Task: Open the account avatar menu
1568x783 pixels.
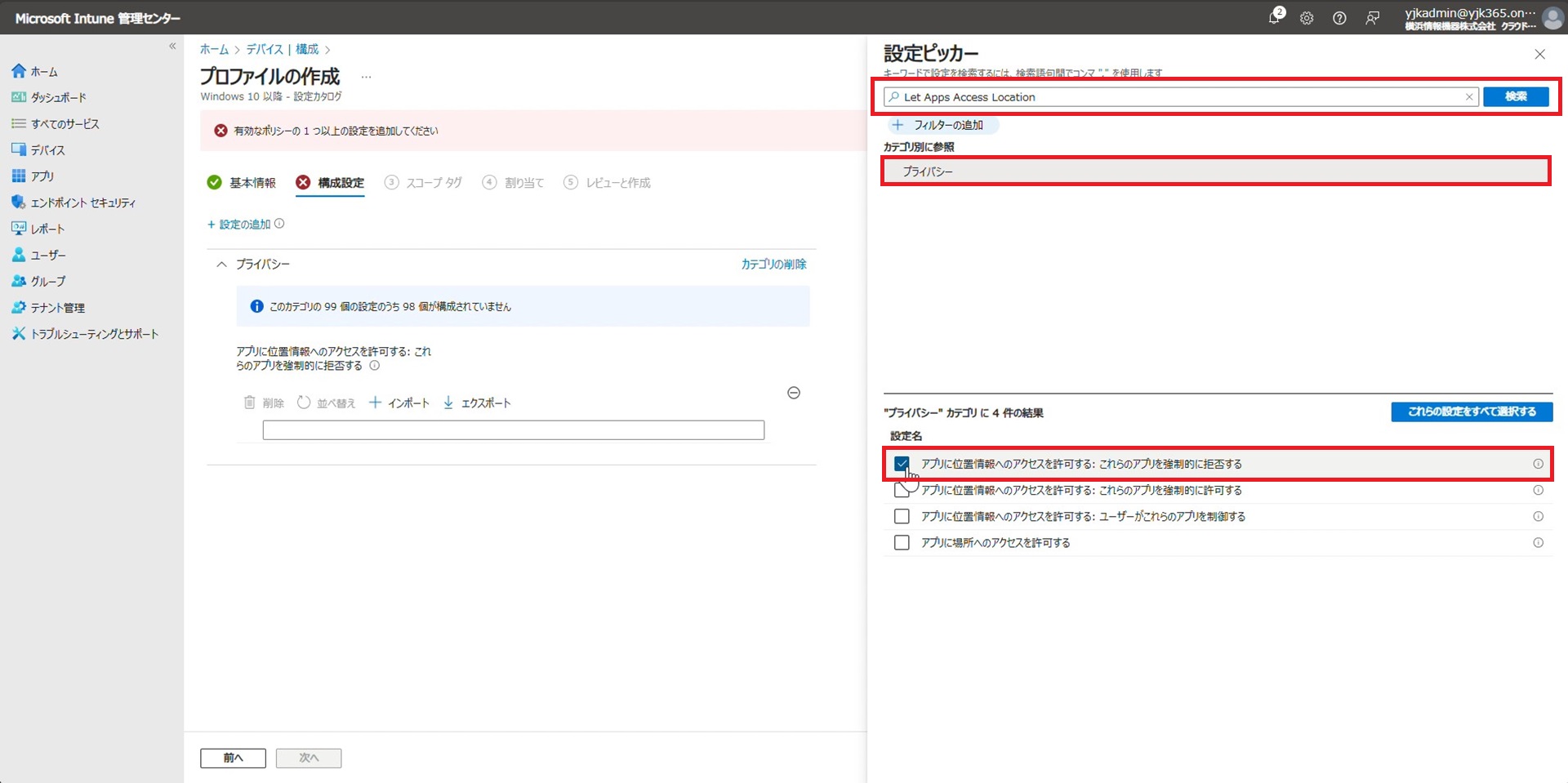Action: (1552, 18)
